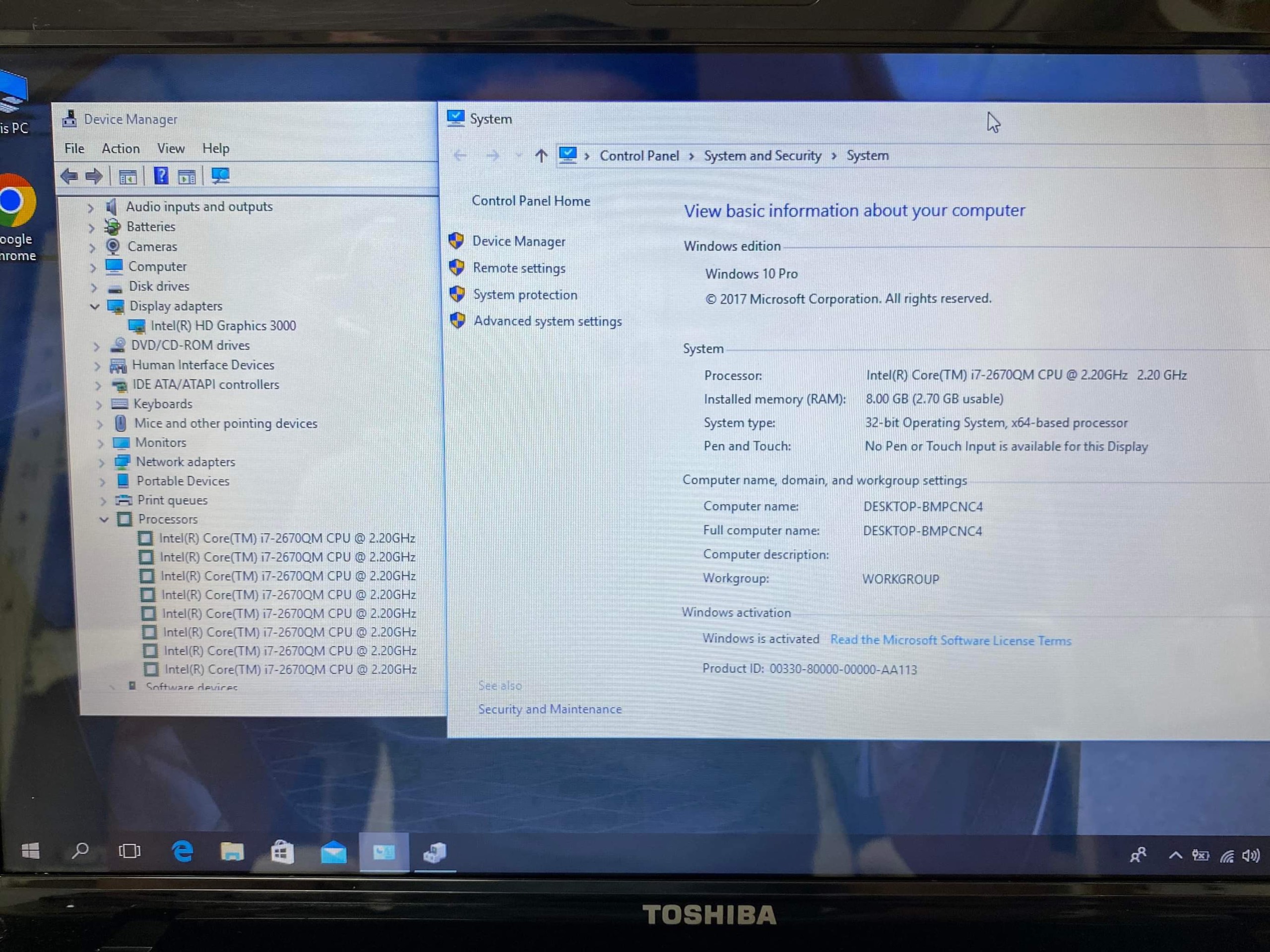The height and width of the screenshot is (952, 1270).
Task: Select Human Interface Devices tree item
Action: [x=203, y=365]
